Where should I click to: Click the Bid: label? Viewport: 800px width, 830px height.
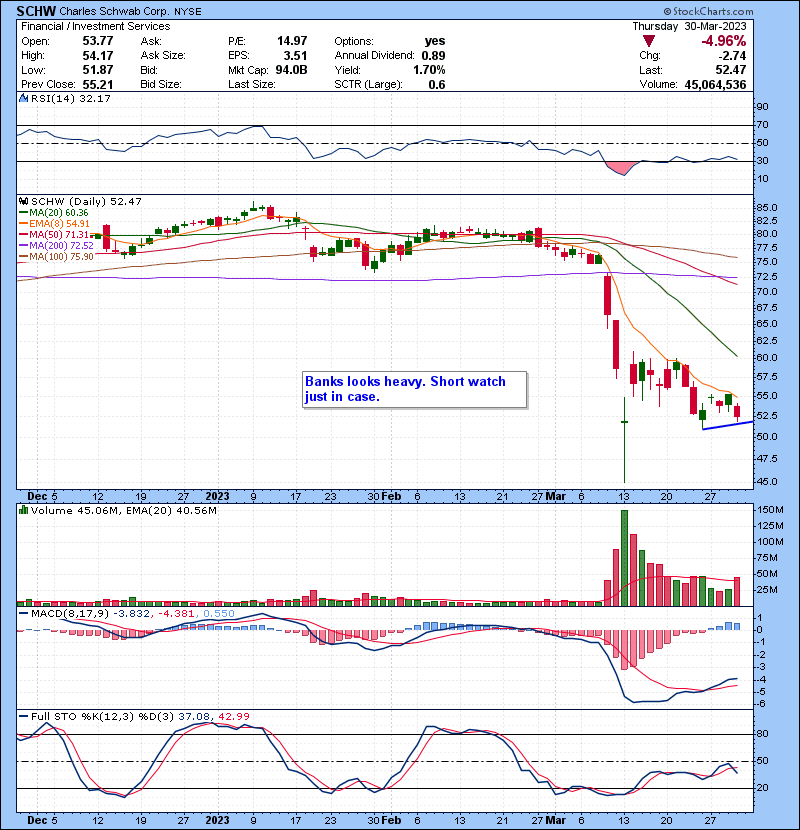coord(149,70)
